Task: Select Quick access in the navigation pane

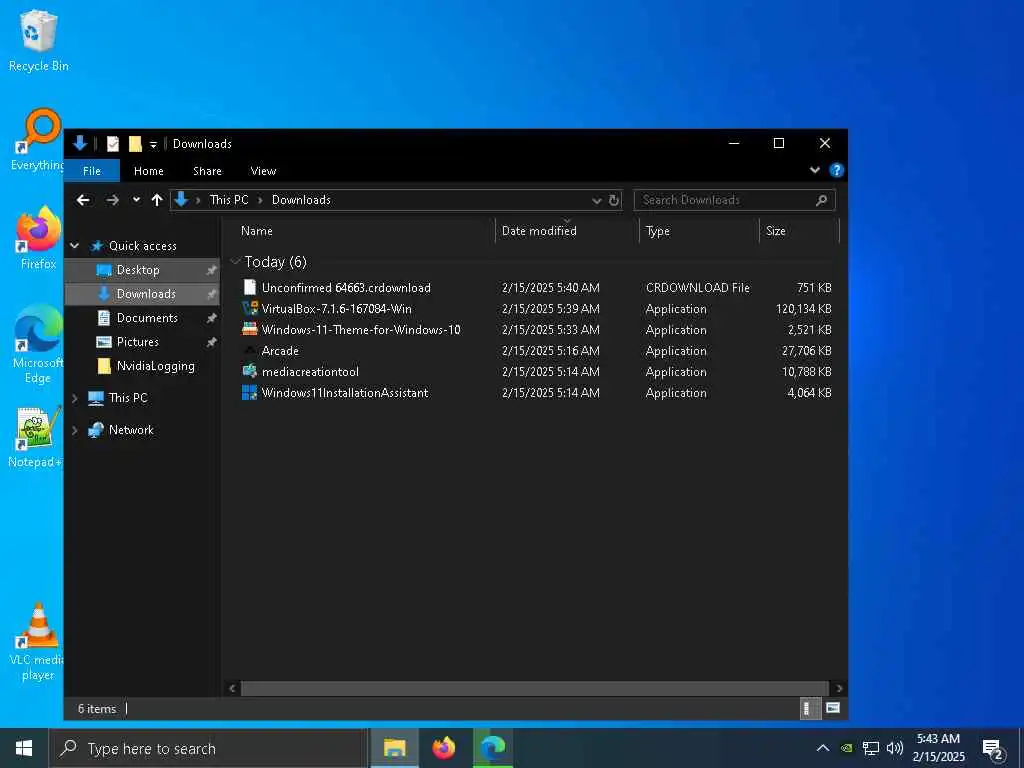Action: 142,246
